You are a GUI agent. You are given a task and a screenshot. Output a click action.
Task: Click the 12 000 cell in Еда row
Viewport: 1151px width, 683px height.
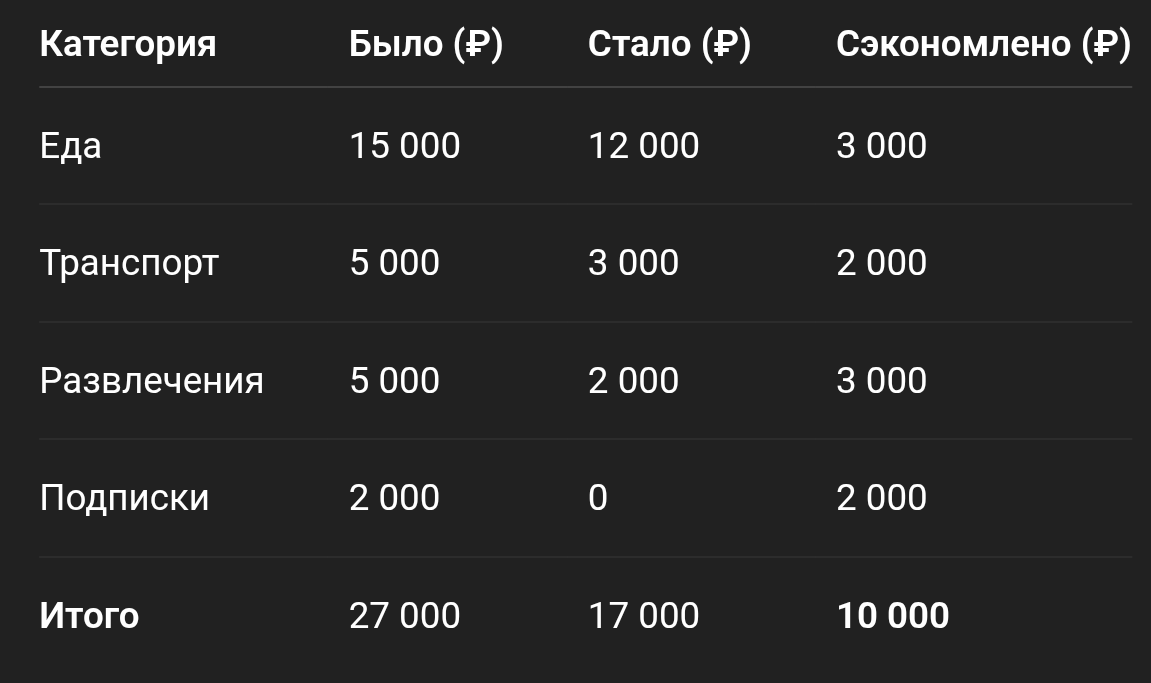(644, 146)
